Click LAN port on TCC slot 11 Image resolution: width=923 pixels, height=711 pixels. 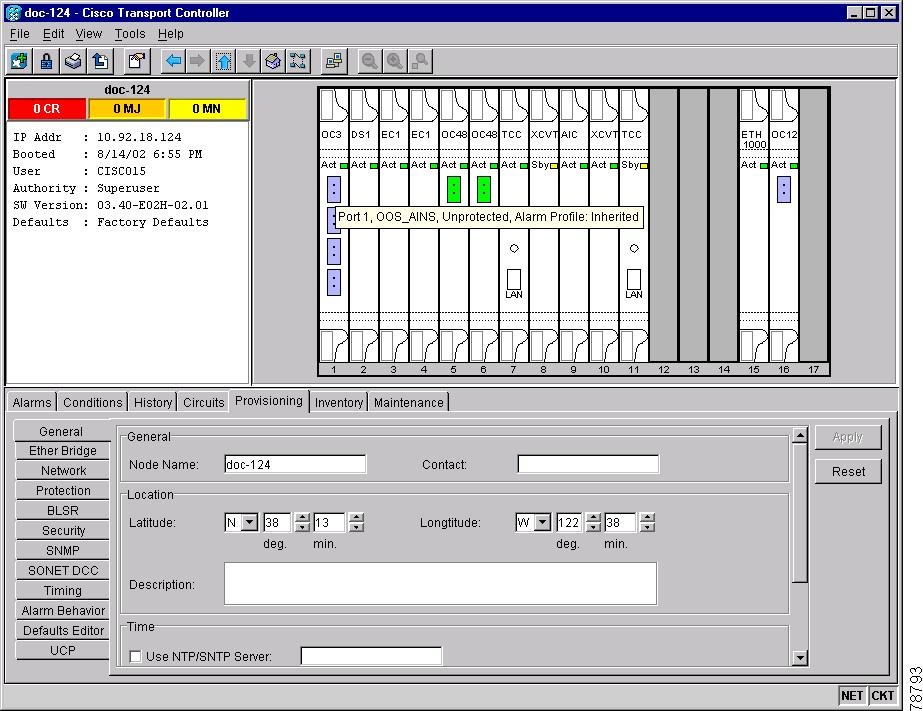tap(634, 280)
